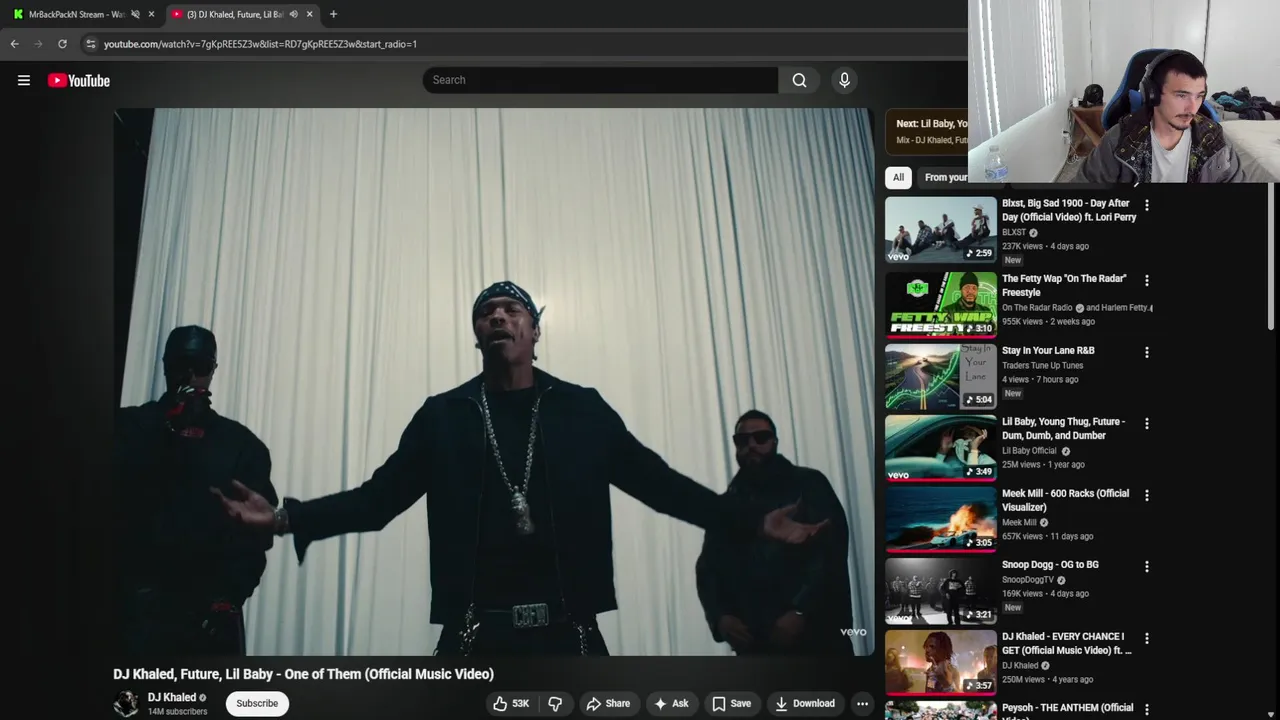Open a new browser tab with the plus icon

click(333, 14)
